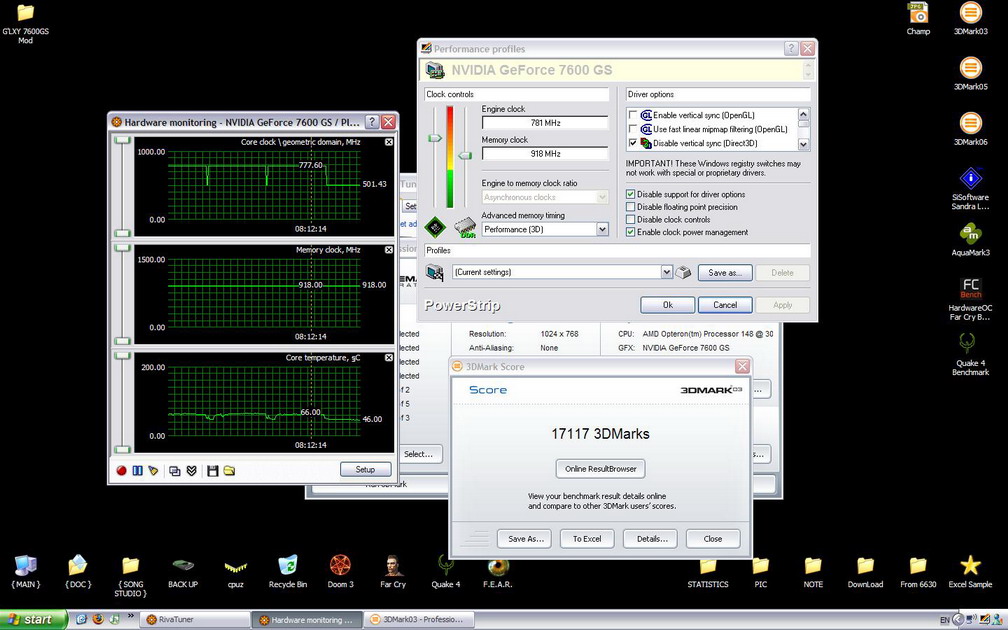This screenshot has width=1008, height=630.
Task: Click the Engine clock slider handle
Action: [x=435, y=138]
